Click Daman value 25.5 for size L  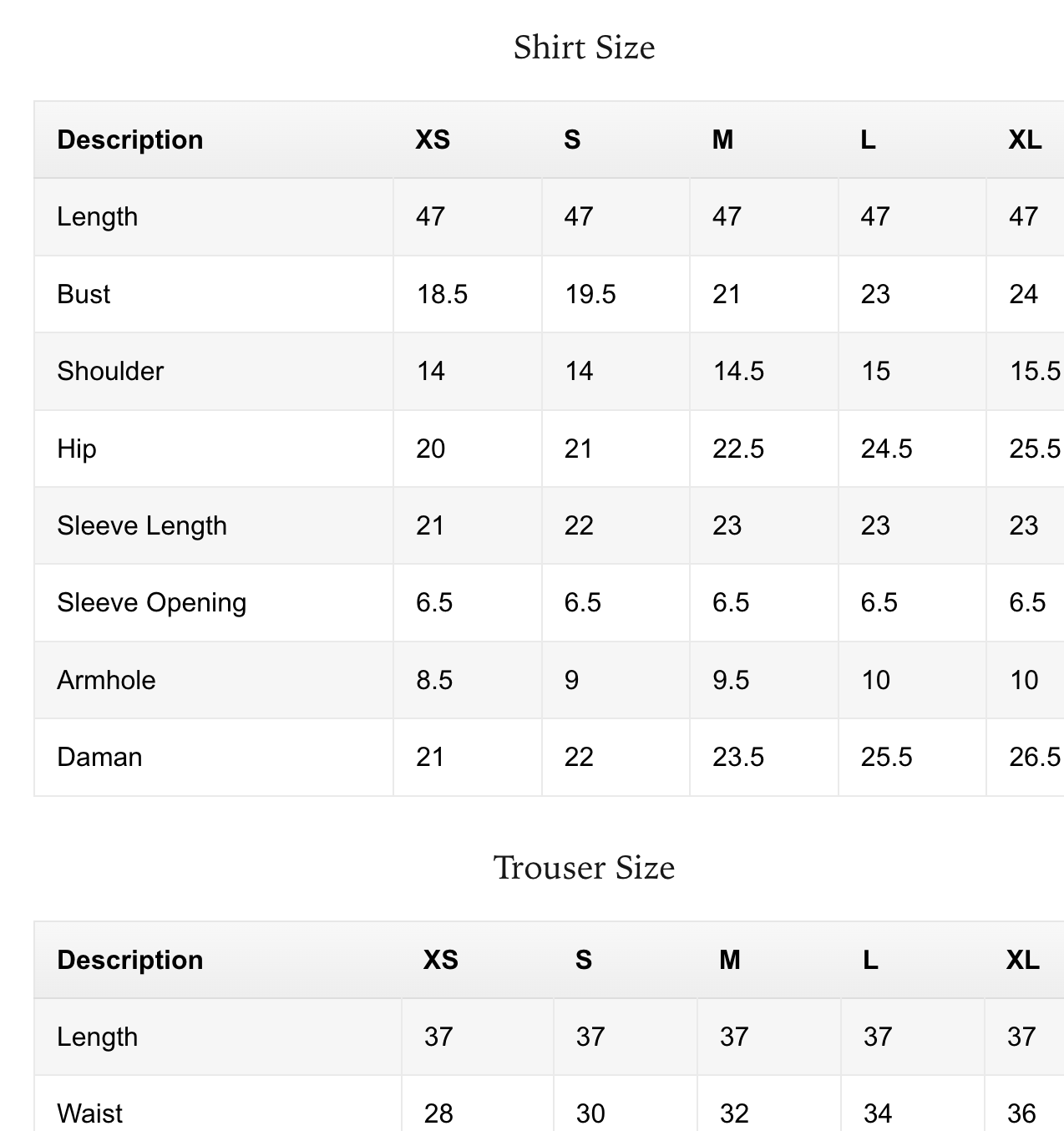click(886, 757)
